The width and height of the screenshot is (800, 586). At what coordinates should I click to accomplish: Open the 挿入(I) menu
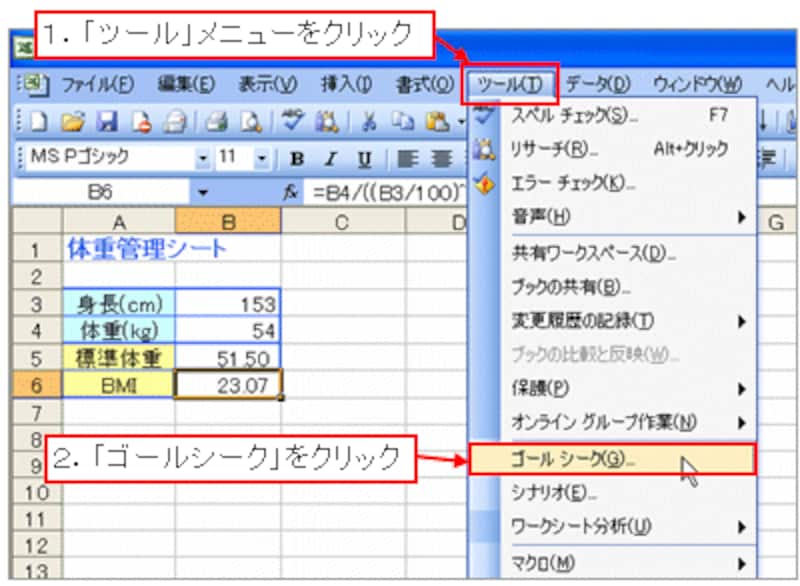pyautogui.click(x=346, y=84)
